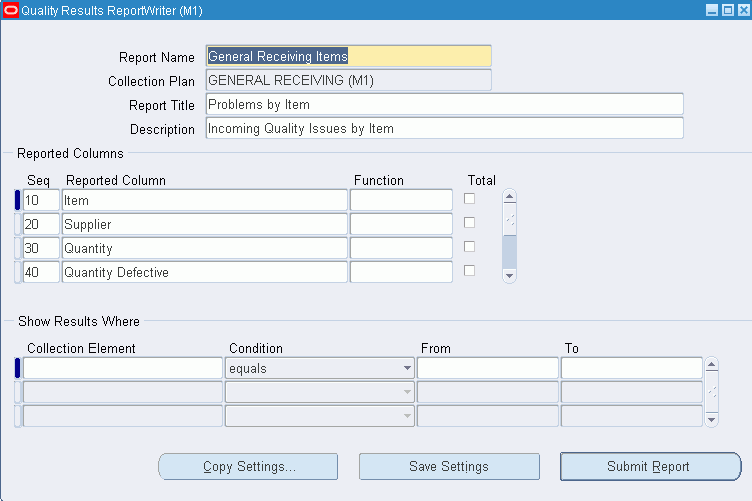Click the Function field for Supplier row
Screen dimensions: 752x501
click(x=401, y=224)
